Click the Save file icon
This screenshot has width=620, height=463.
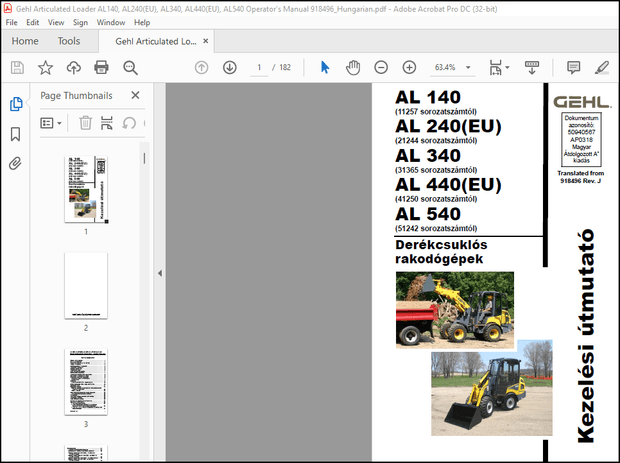17,68
